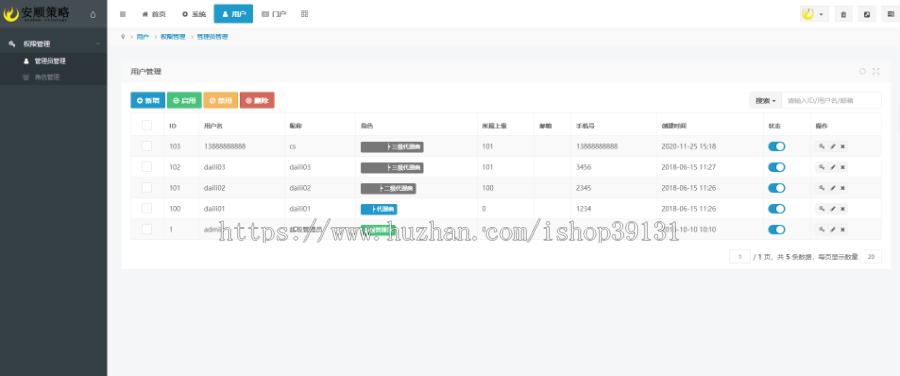900x376 pixels.
Task: Click the search input for ID/用户名/邮箱
Action: (x=831, y=100)
